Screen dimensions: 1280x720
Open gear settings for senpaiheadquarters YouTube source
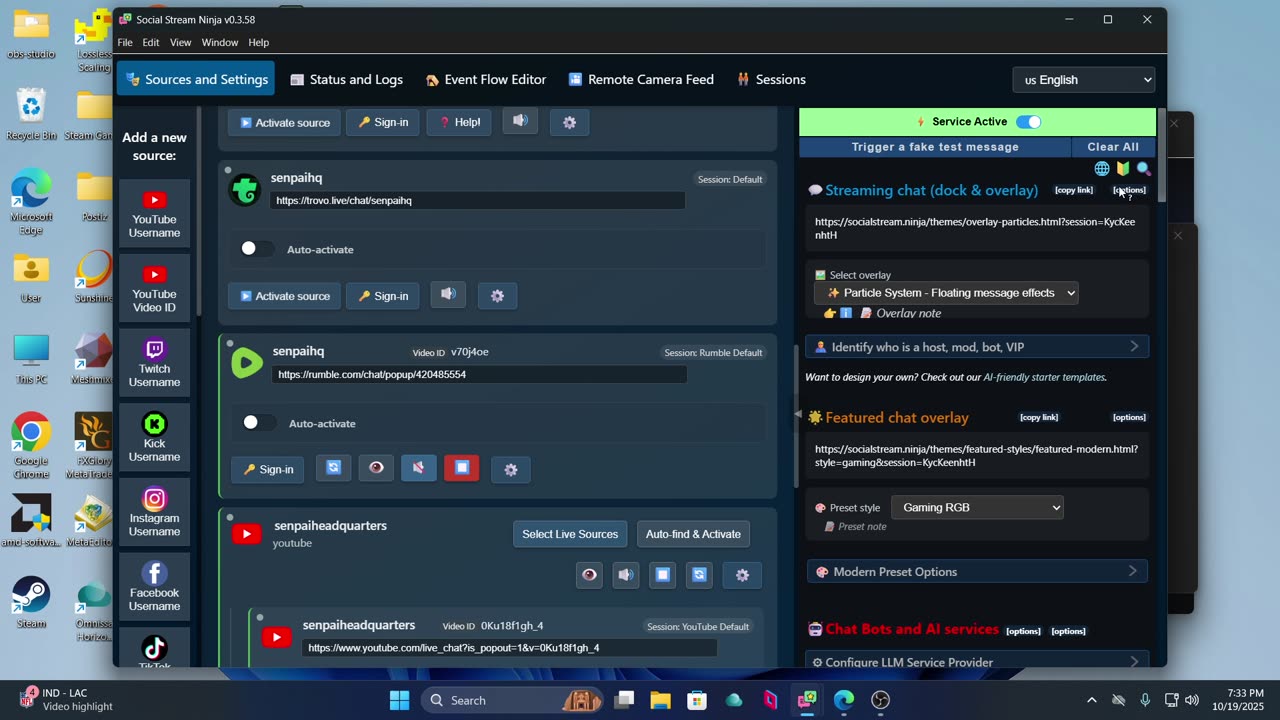[x=742, y=575]
